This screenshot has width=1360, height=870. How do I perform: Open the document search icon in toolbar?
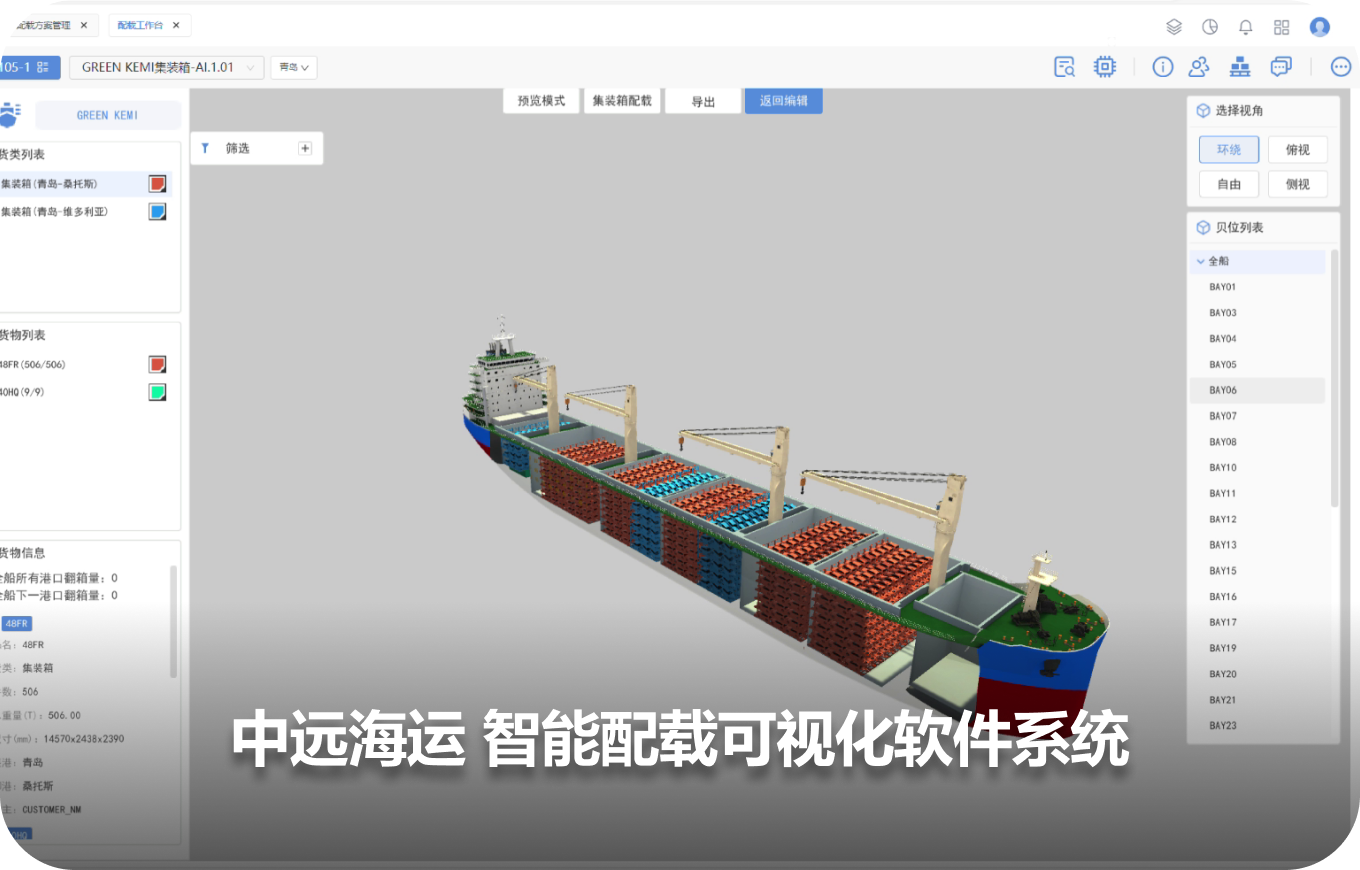(x=1065, y=67)
